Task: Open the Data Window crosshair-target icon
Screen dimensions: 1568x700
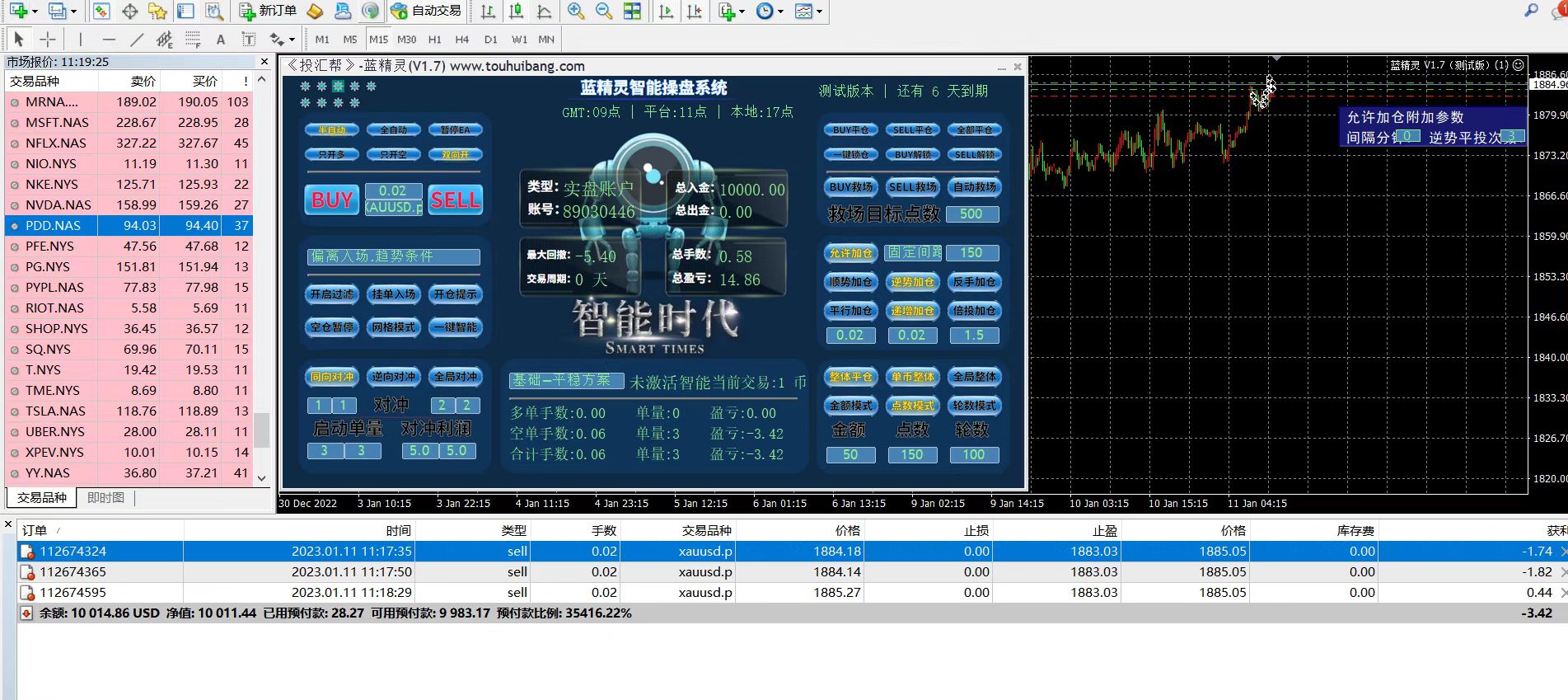Action: click(x=129, y=11)
